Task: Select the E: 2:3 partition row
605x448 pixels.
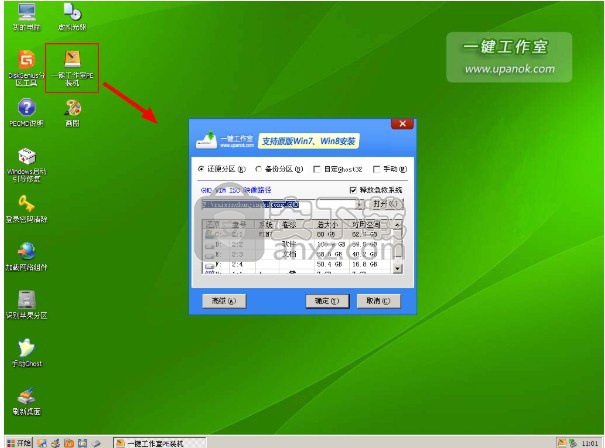Action: 297,254
